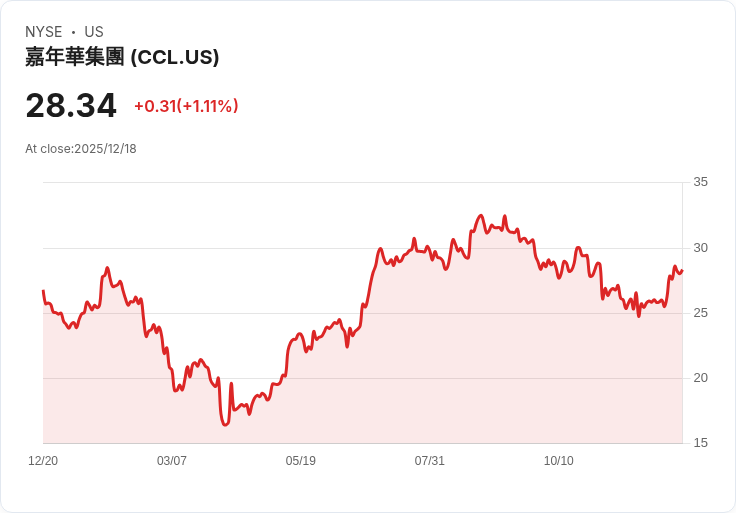Click the 03/07 date label on x-axis
Image resolution: width=736 pixels, height=513 pixels.
[x=172, y=460]
